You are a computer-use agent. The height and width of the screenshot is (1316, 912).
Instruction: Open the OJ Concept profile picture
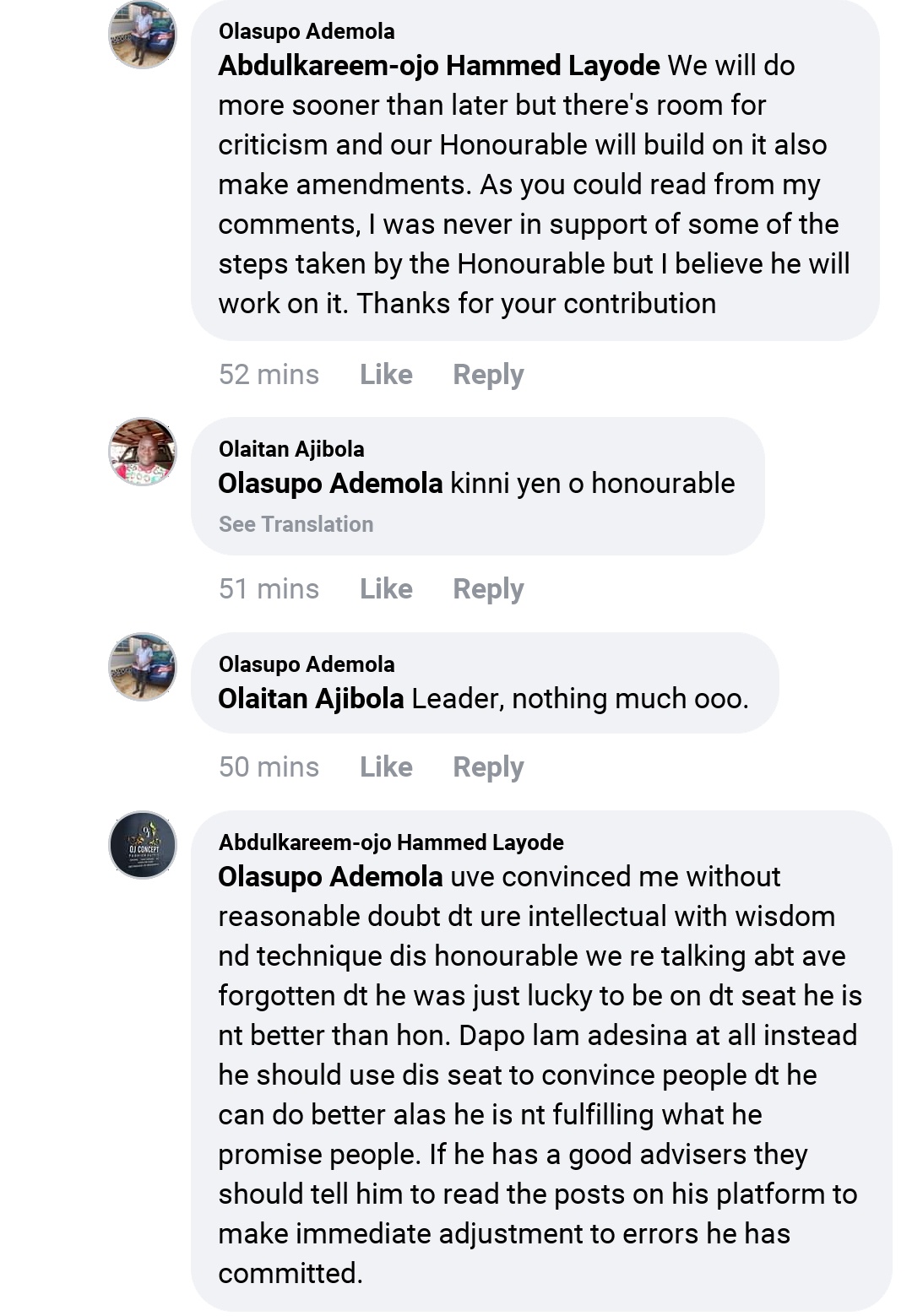tap(143, 845)
